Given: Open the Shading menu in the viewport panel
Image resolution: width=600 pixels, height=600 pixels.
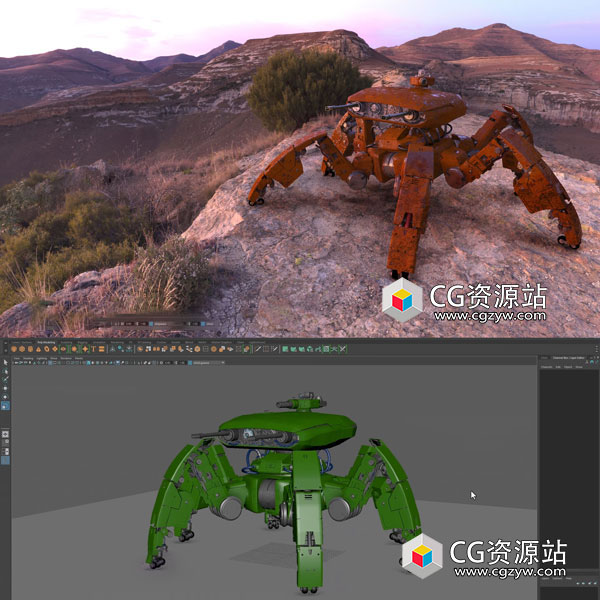Looking at the screenshot, I should 28,358.
